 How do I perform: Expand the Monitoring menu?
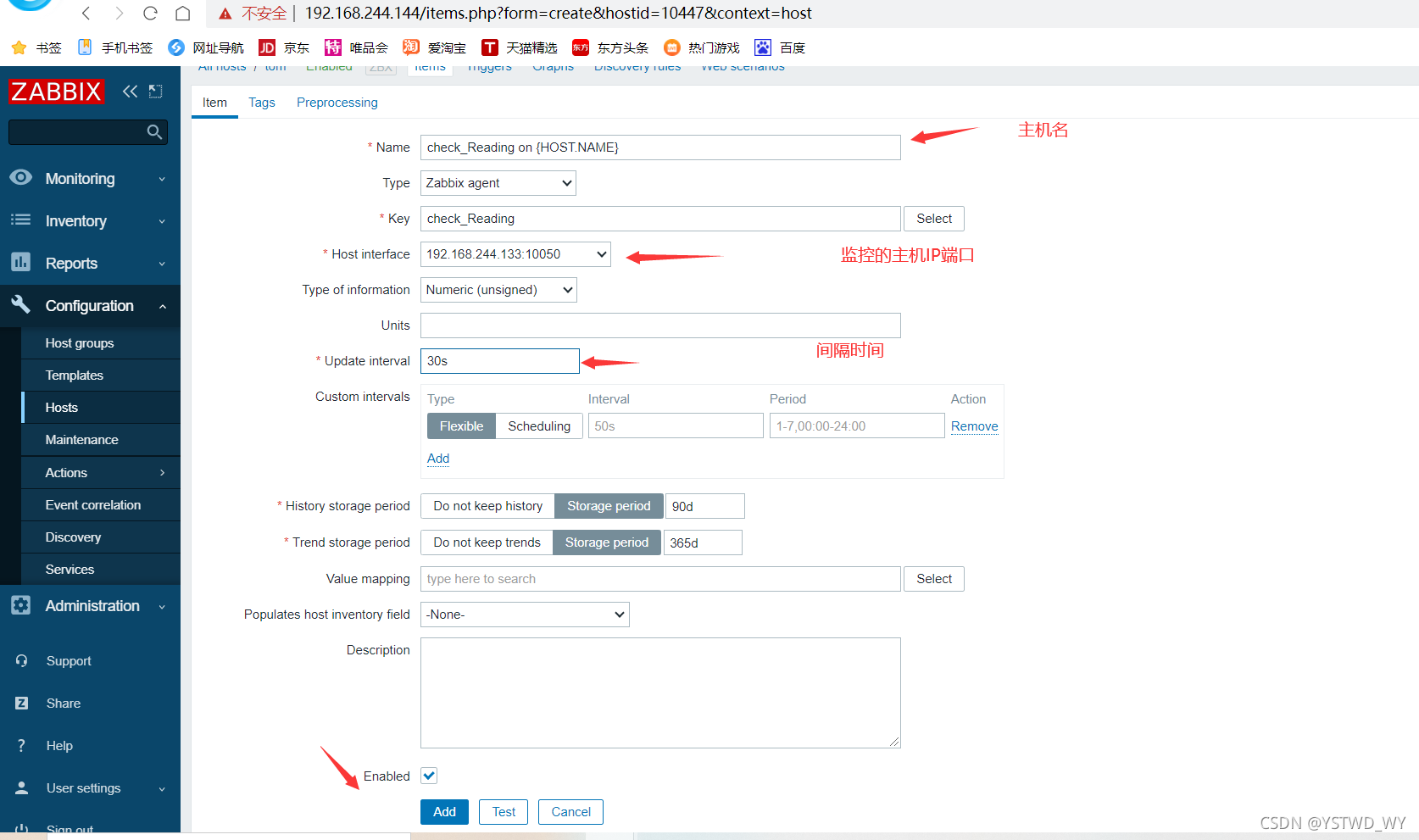pos(90,179)
